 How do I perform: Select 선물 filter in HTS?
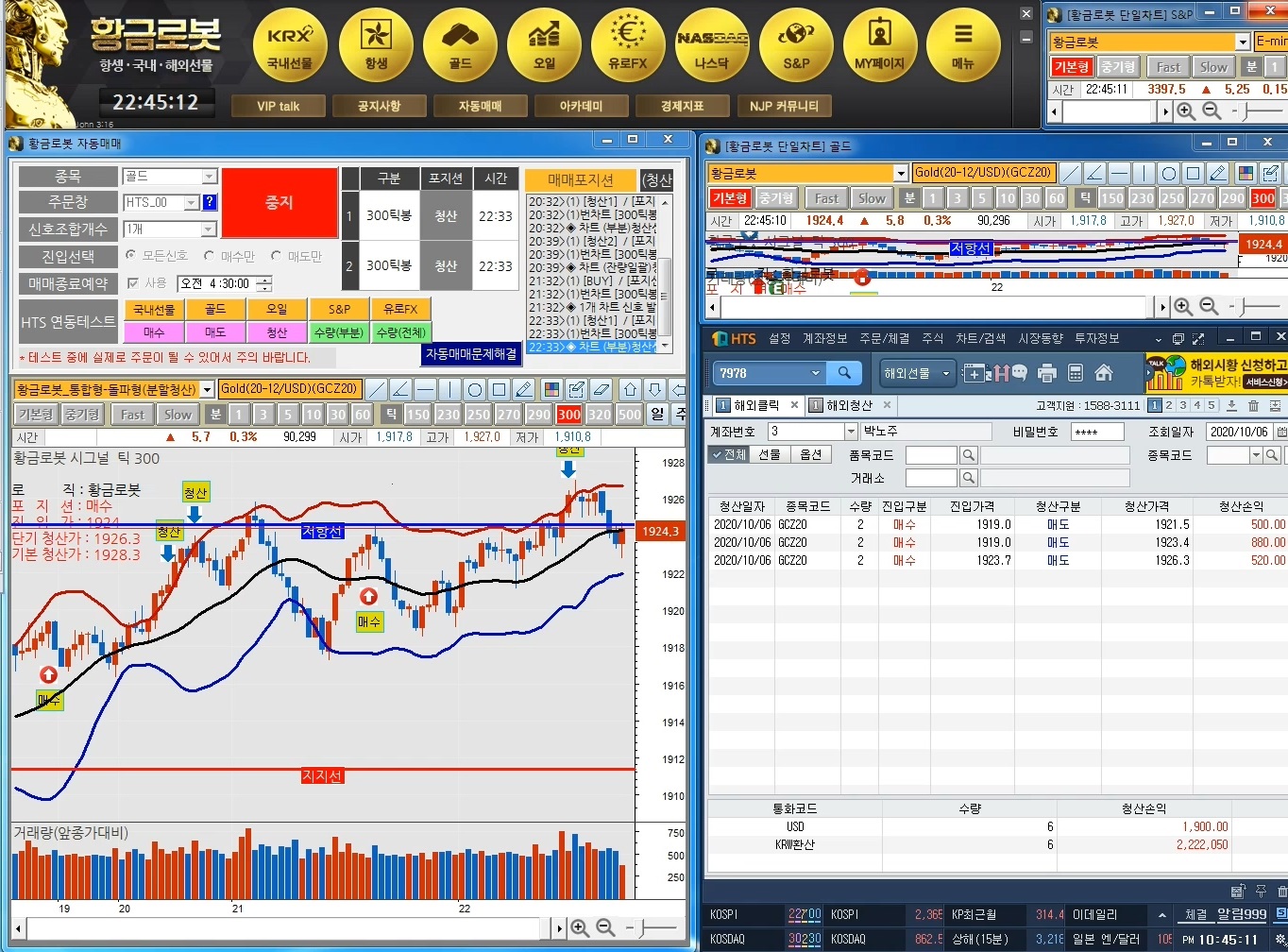[x=770, y=454]
